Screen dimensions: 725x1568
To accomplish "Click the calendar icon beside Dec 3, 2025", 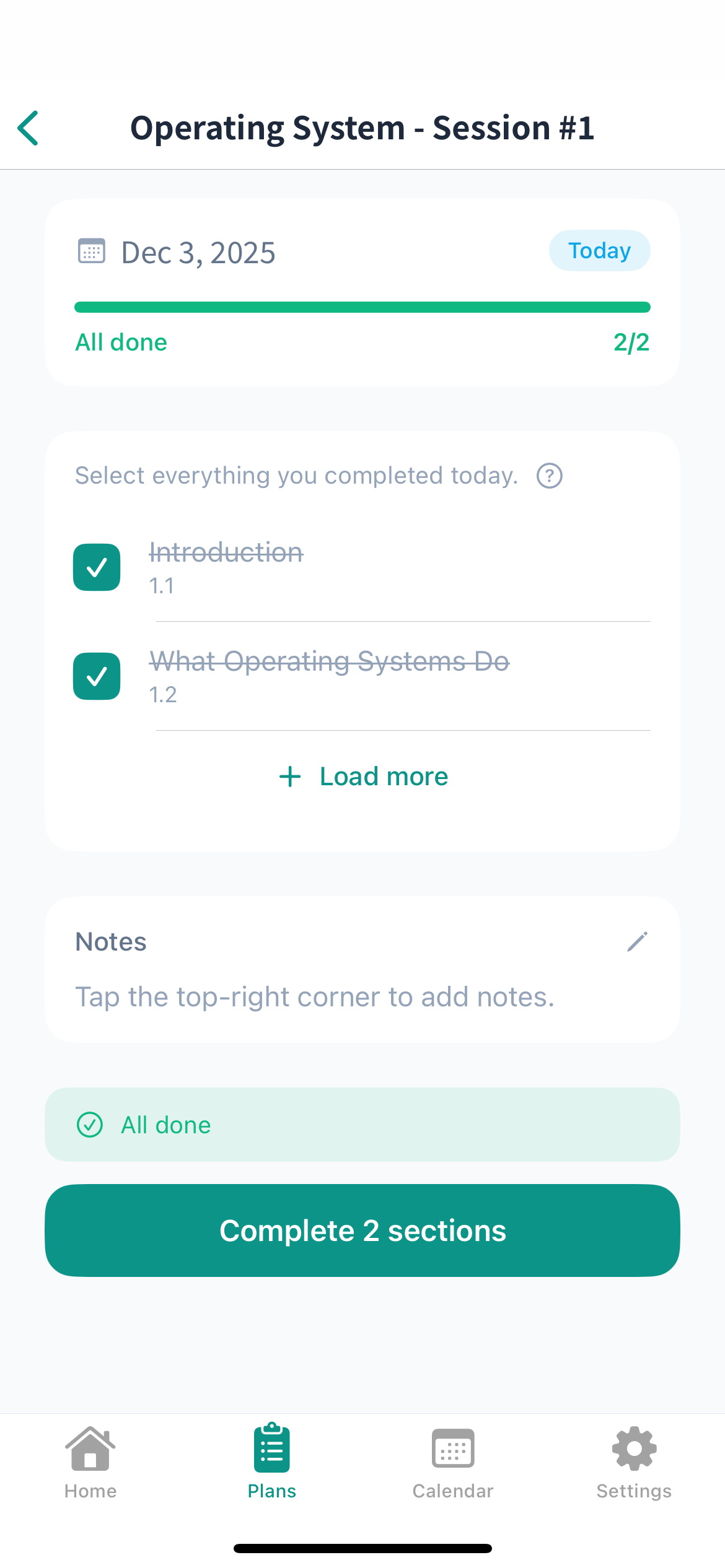I will 92,251.
